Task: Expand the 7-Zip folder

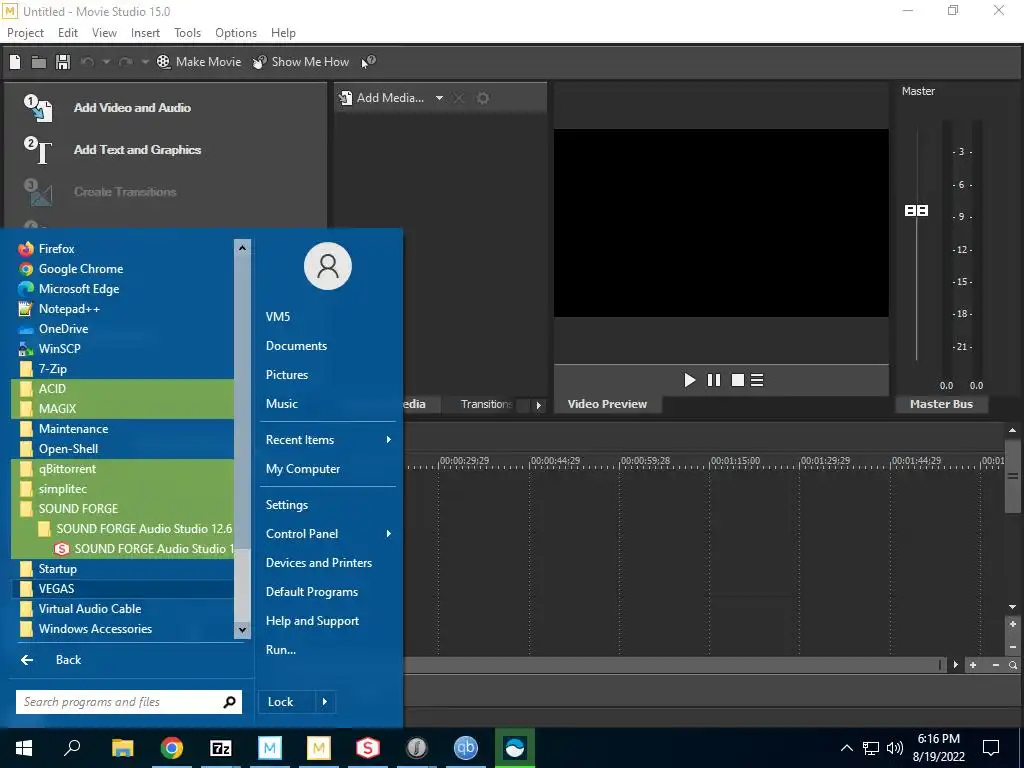Action: click(123, 369)
